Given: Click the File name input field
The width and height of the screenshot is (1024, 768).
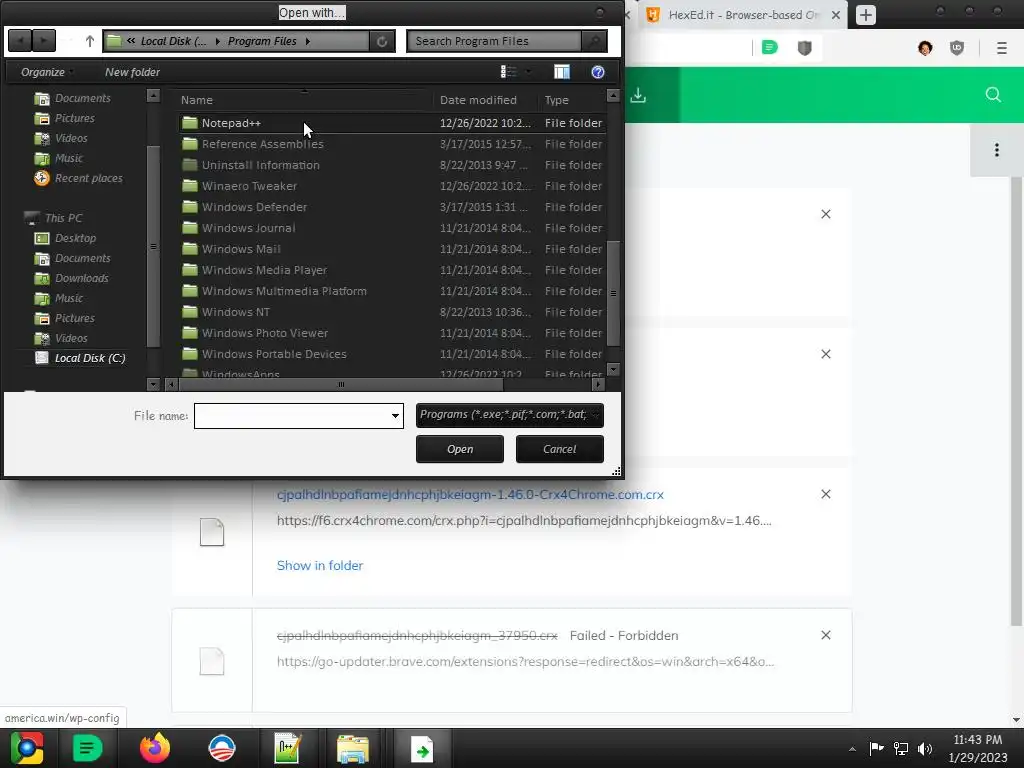Looking at the screenshot, I should click(291, 416).
